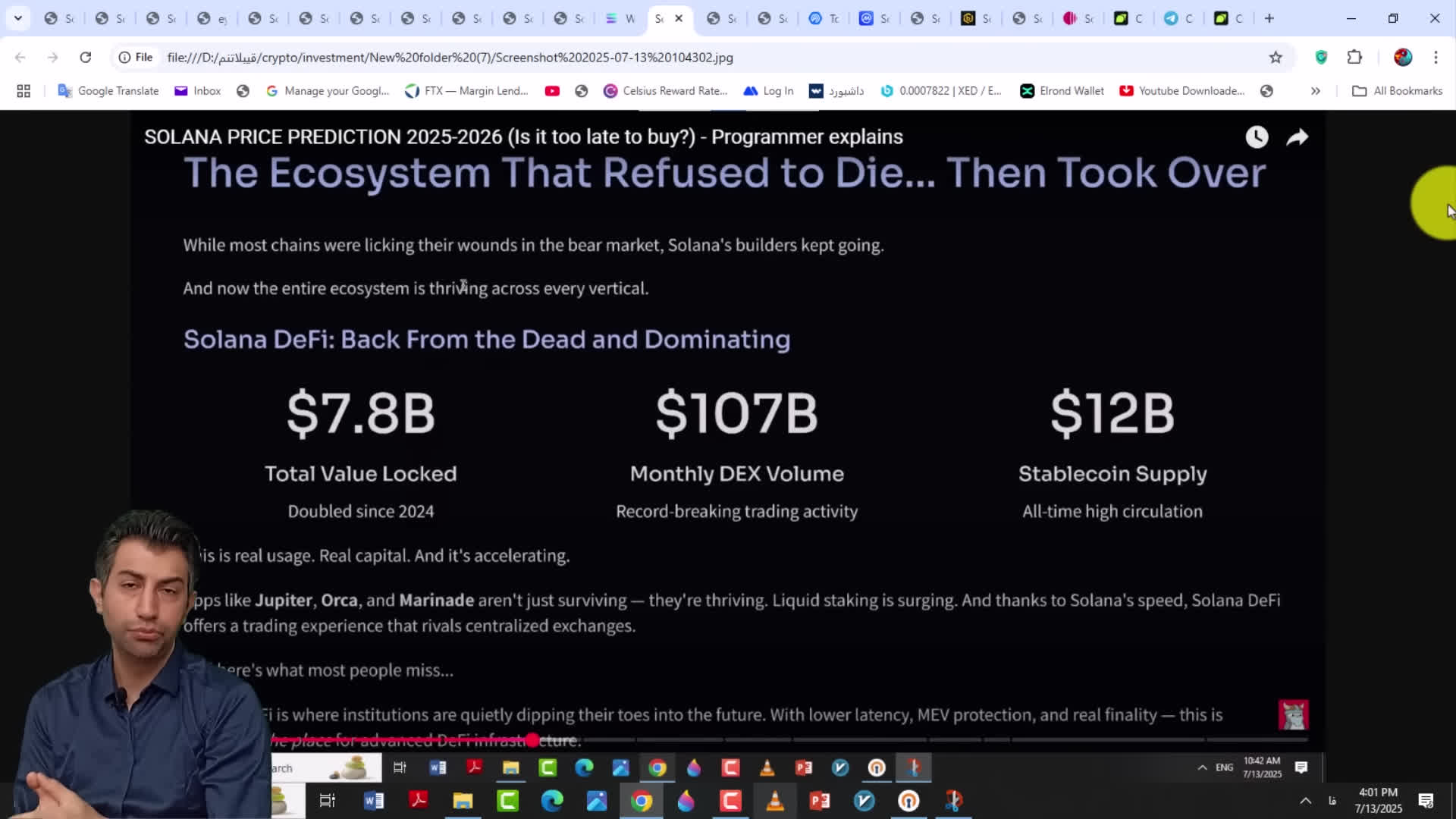This screenshot has height=819, width=1456.
Task: Open the notification center on the bottom taskbar
Action: (1426, 801)
